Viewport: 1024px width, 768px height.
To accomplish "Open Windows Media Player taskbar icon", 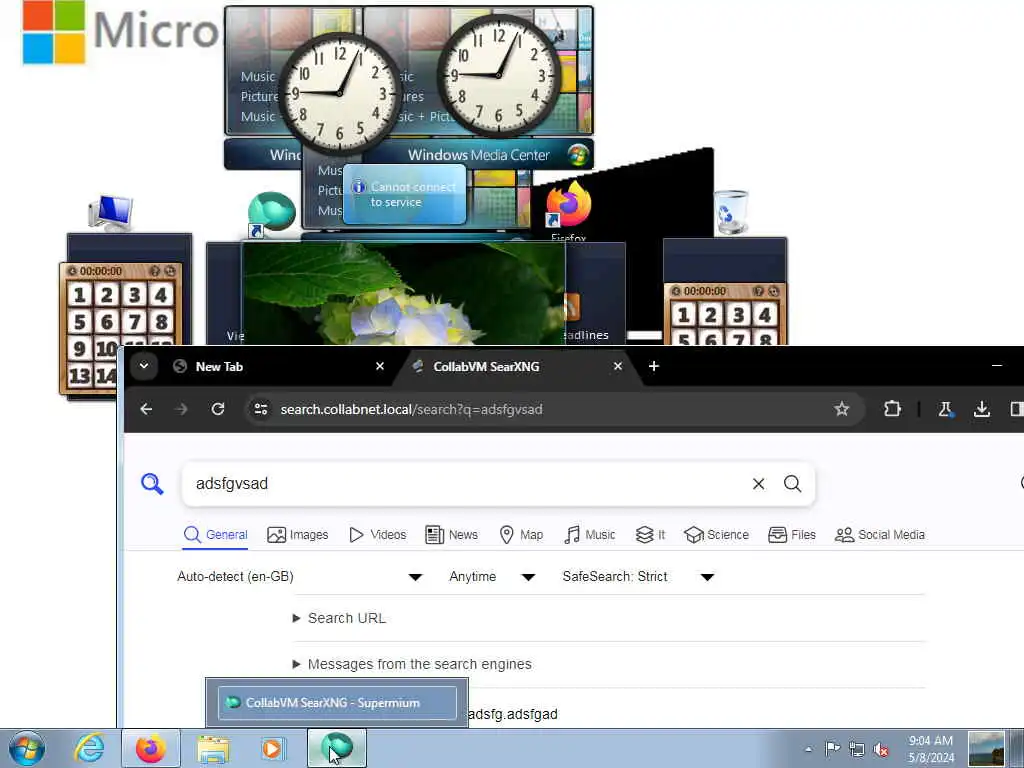I will point(272,748).
